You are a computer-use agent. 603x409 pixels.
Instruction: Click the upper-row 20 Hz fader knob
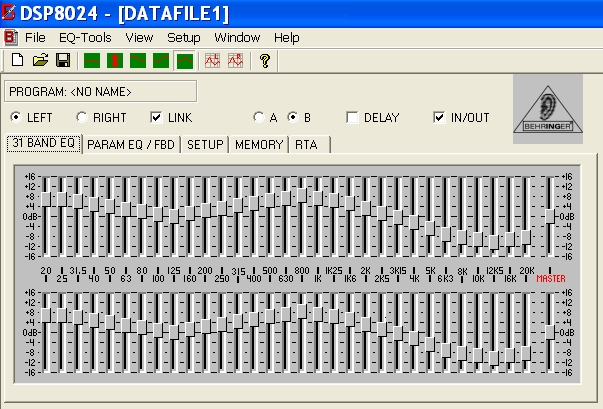46,199
